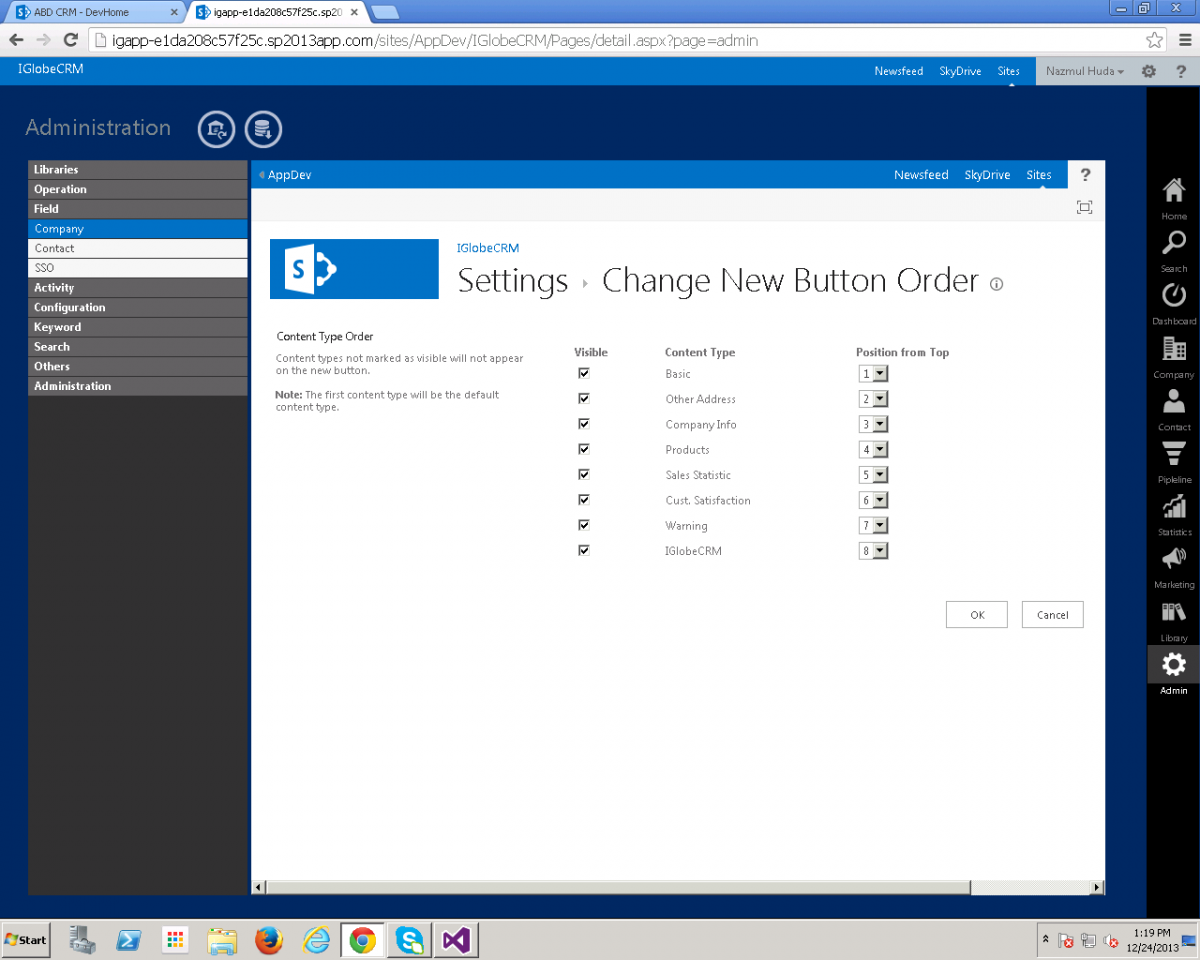Click OK to save button order
The height and width of the screenshot is (960, 1200).
pos(977,615)
